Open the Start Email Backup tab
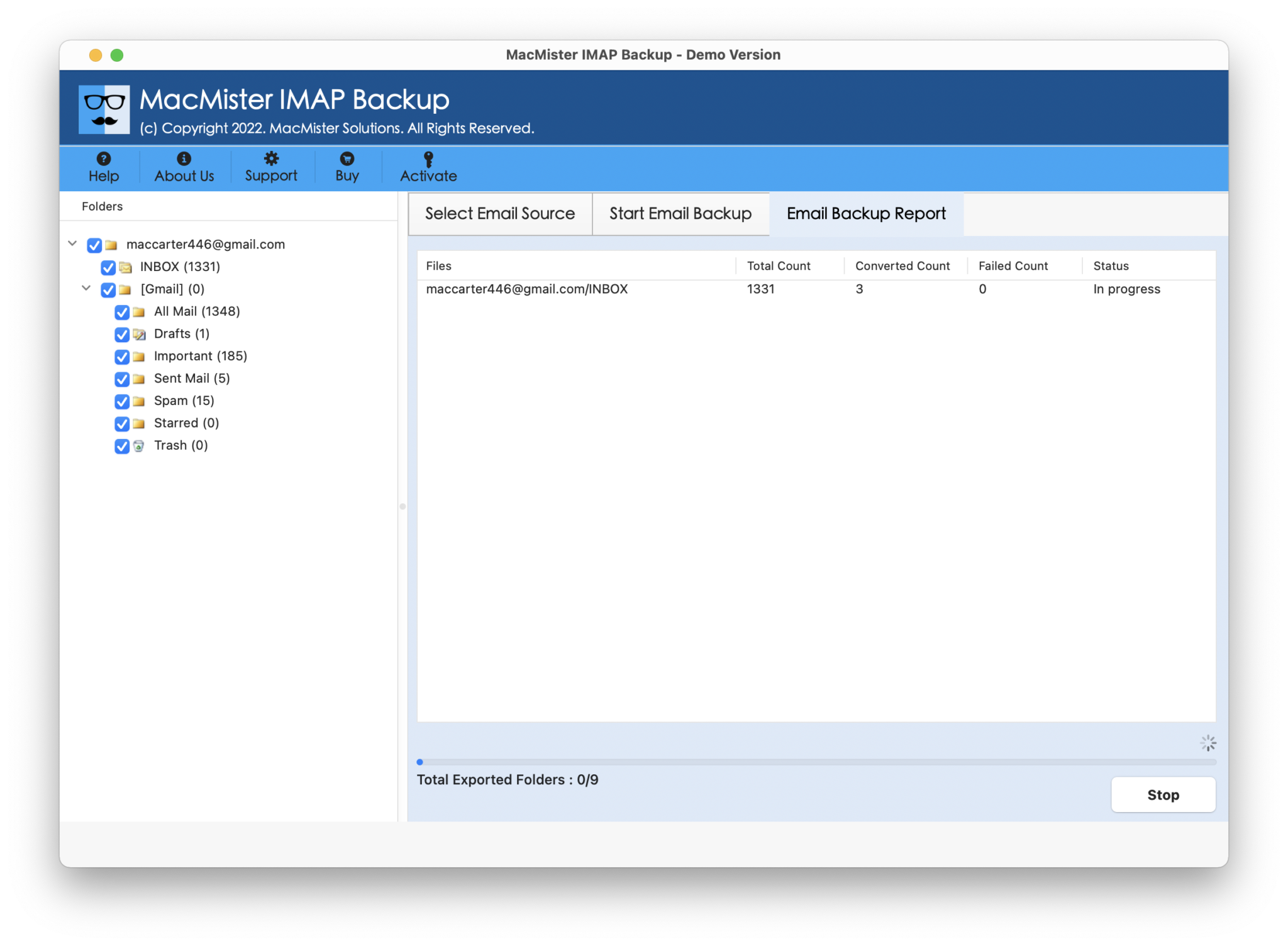The width and height of the screenshot is (1288, 946). pos(680,214)
